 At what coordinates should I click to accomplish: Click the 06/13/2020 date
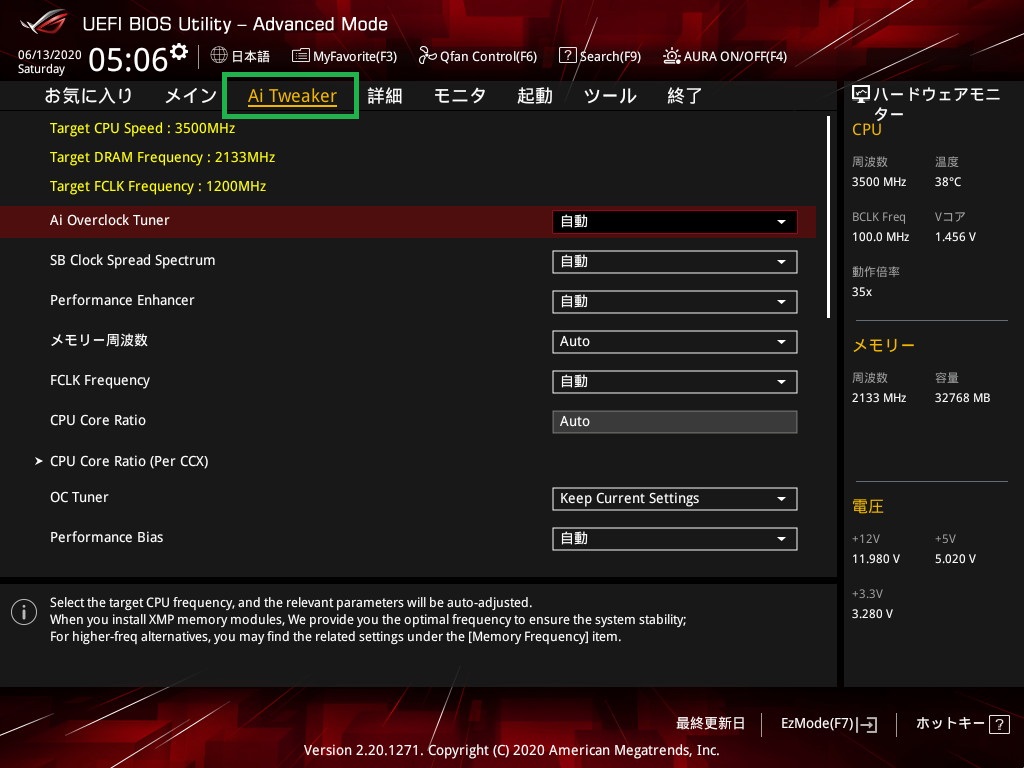tap(50, 54)
